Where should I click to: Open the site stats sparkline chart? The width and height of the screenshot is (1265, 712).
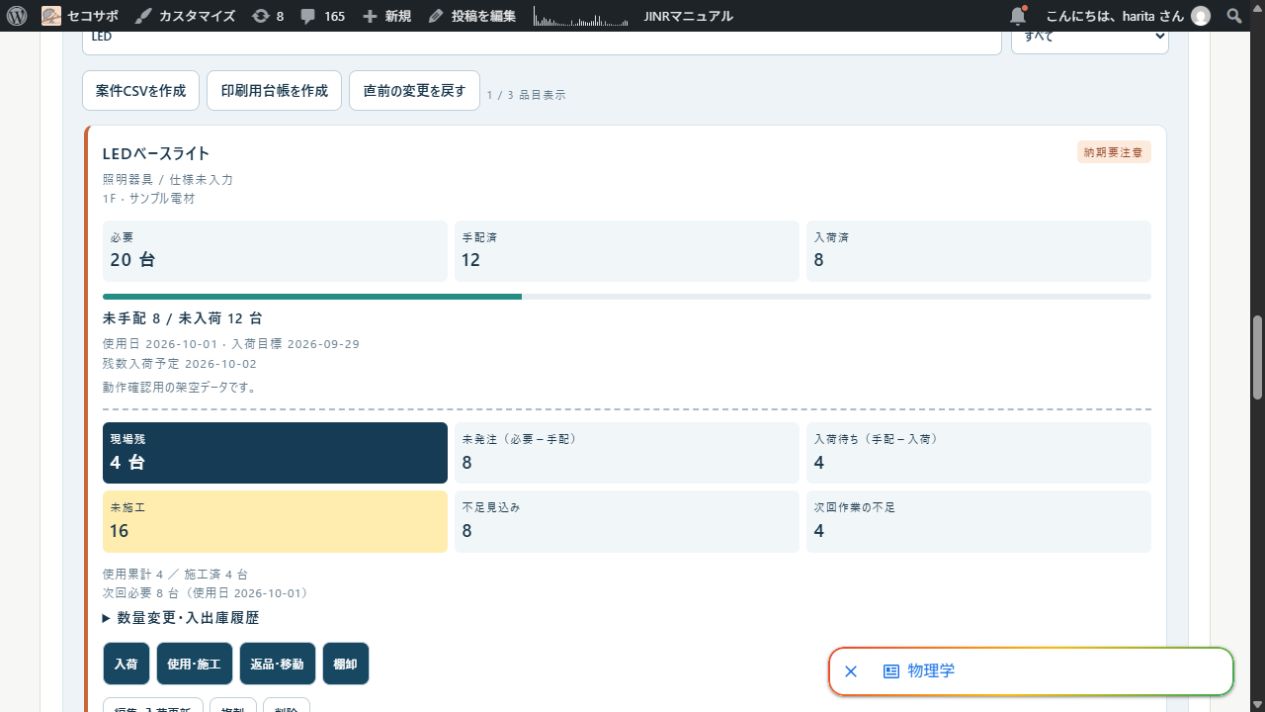[x=580, y=16]
